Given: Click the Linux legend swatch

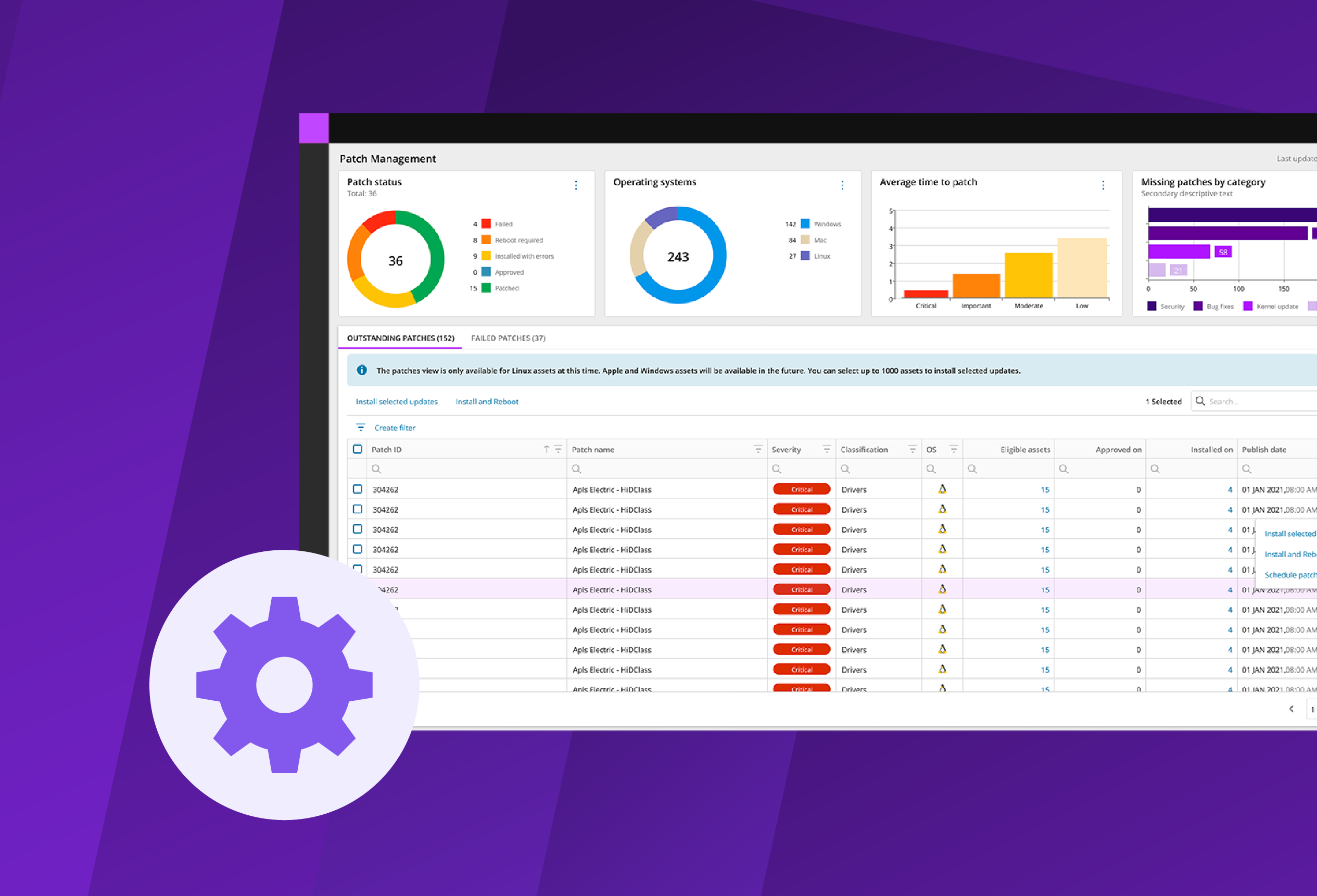Looking at the screenshot, I should coord(805,256).
